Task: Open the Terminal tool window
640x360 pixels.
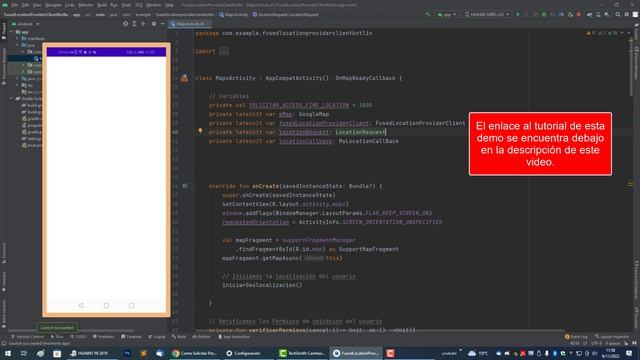Action: point(131,337)
